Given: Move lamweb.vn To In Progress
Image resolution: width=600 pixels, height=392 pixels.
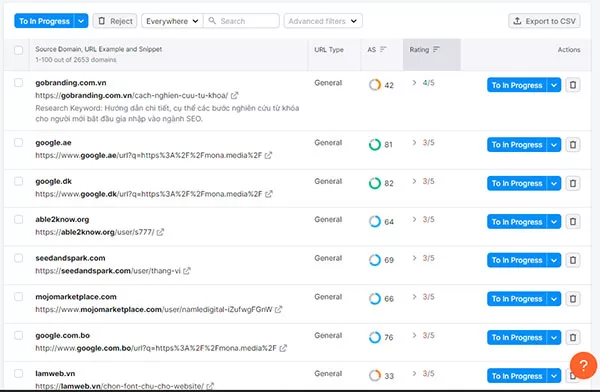Looking at the screenshot, I should click(517, 376).
